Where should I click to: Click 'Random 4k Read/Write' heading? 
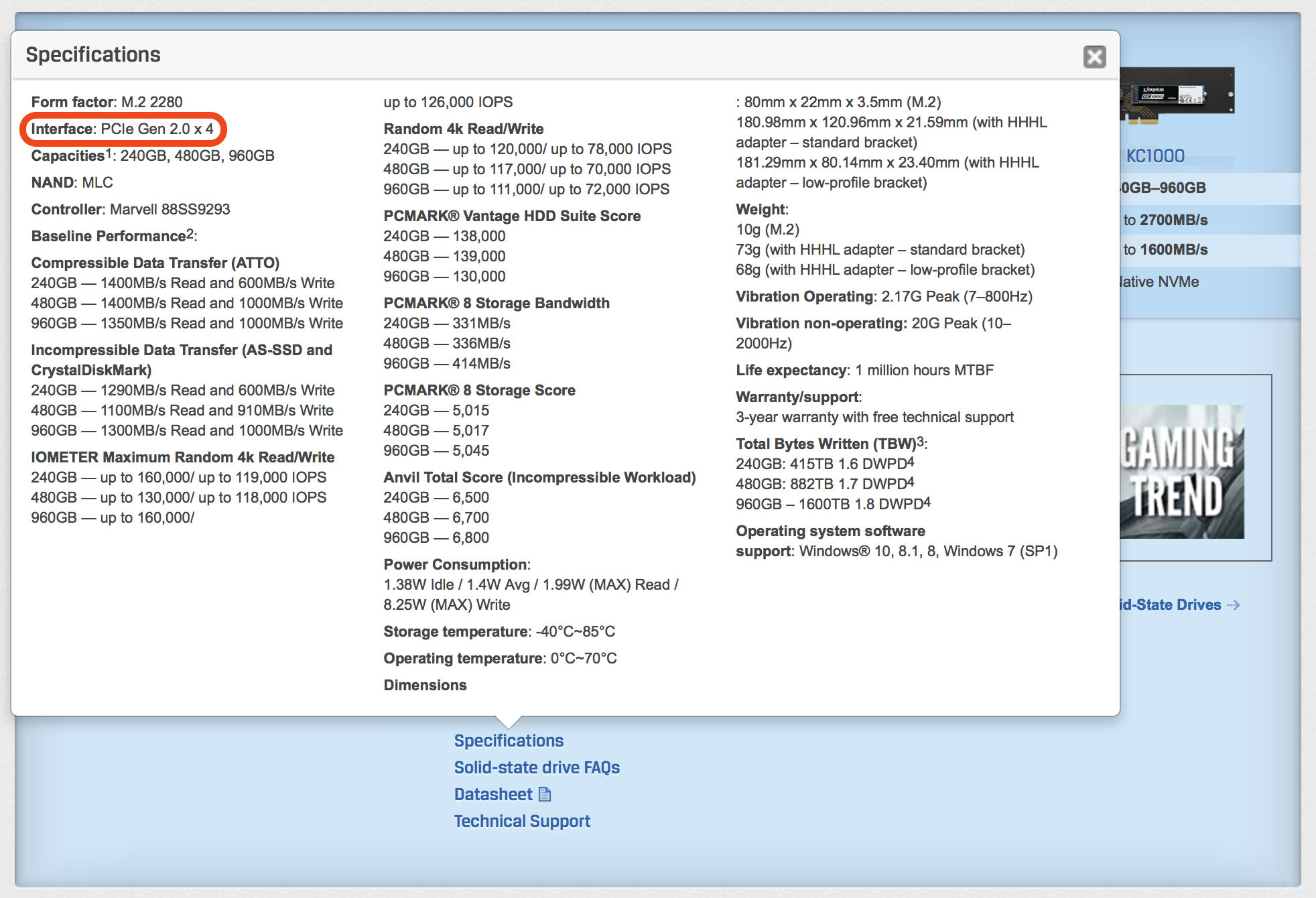point(464,129)
